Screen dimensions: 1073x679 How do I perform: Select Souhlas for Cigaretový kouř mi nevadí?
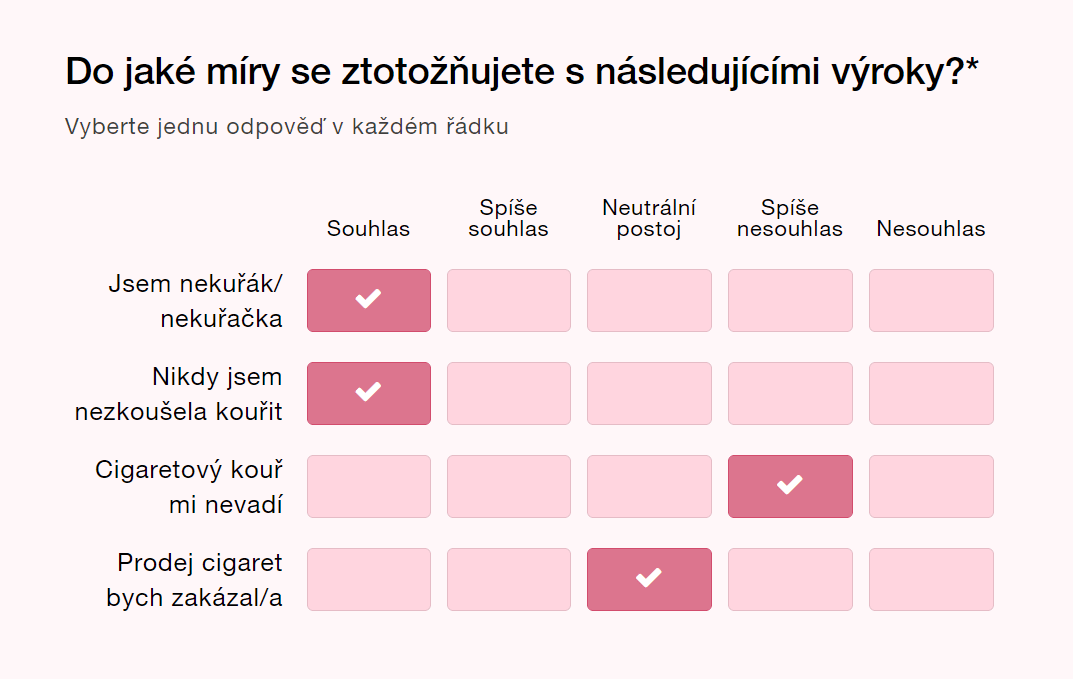click(369, 486)
